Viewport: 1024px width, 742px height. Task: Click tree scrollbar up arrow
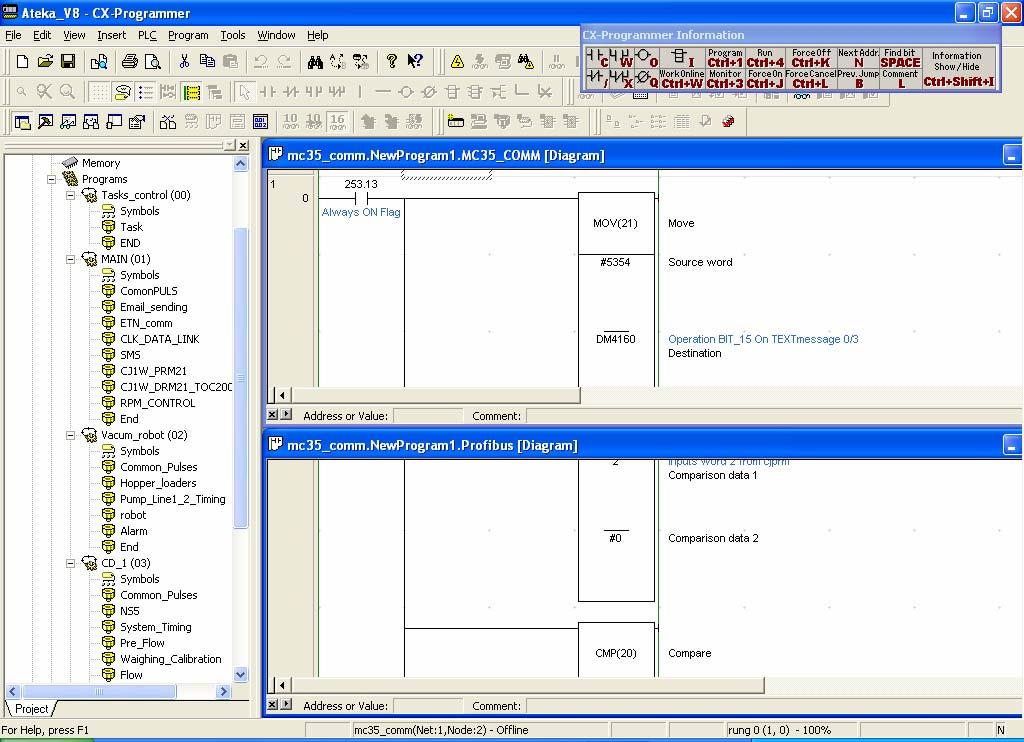(240, 163)
